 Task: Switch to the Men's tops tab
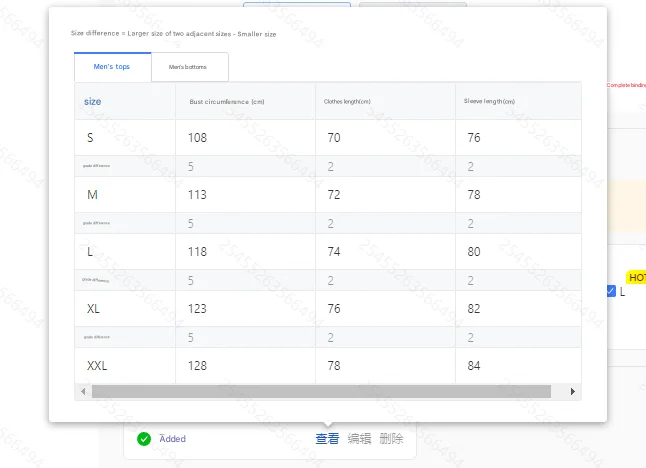coord(112,67)
